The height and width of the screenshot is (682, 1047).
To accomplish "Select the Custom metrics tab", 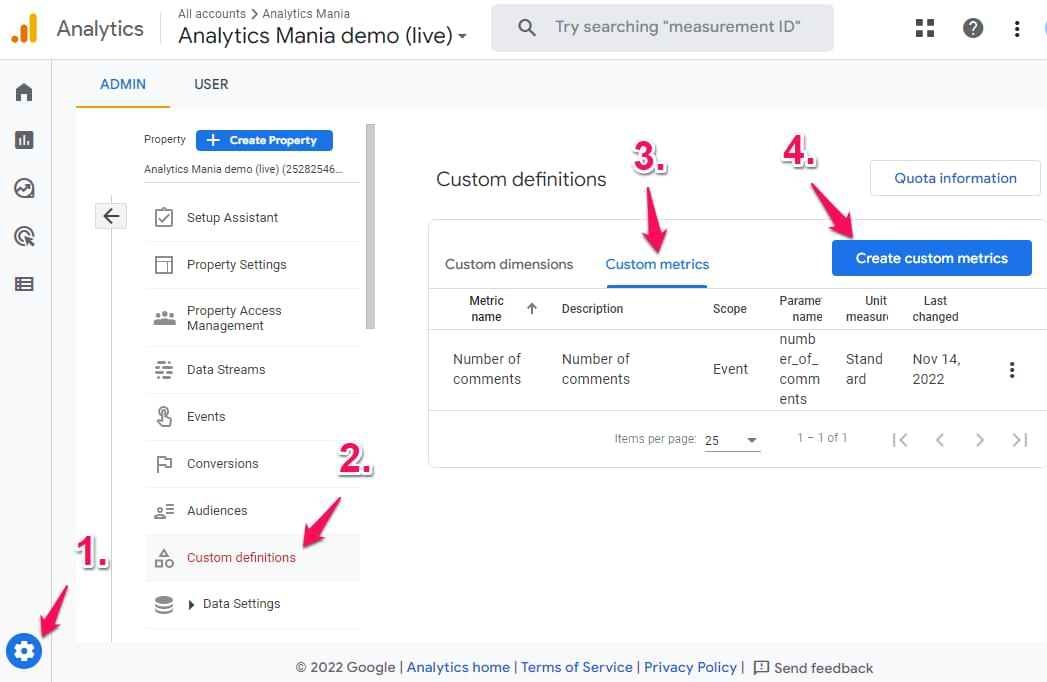I will click(657, 265).
